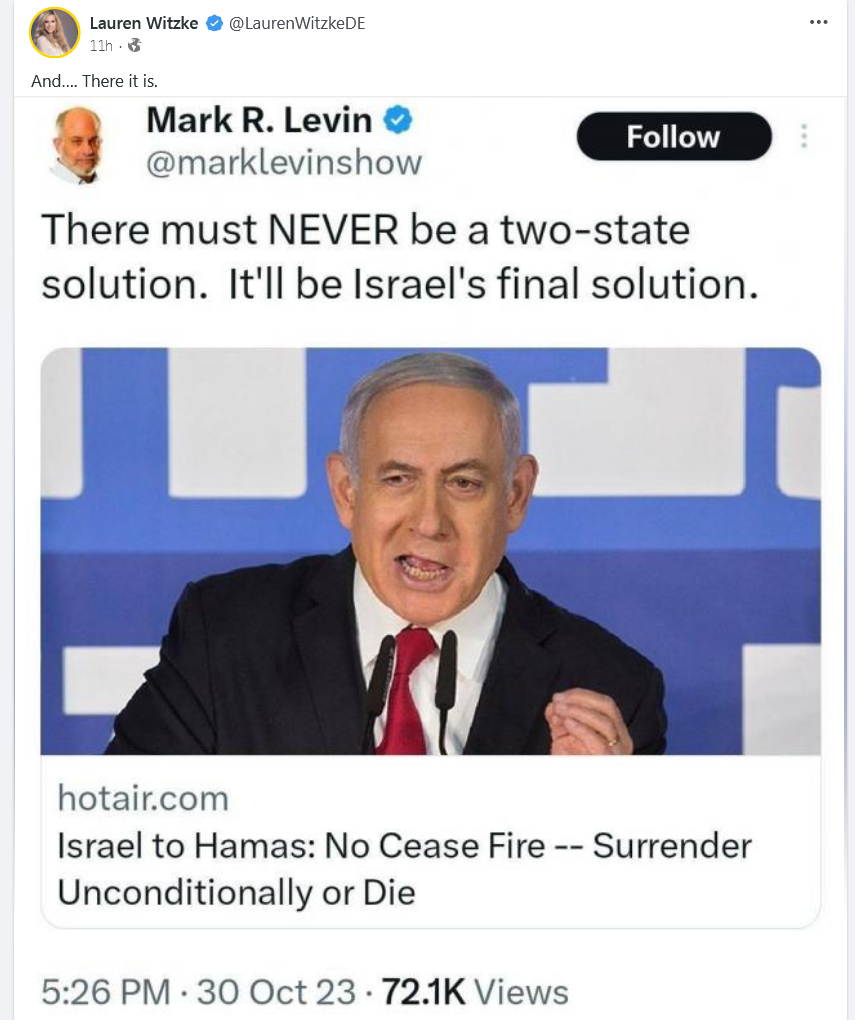Click the hotair.com source link

click(143, 798)
